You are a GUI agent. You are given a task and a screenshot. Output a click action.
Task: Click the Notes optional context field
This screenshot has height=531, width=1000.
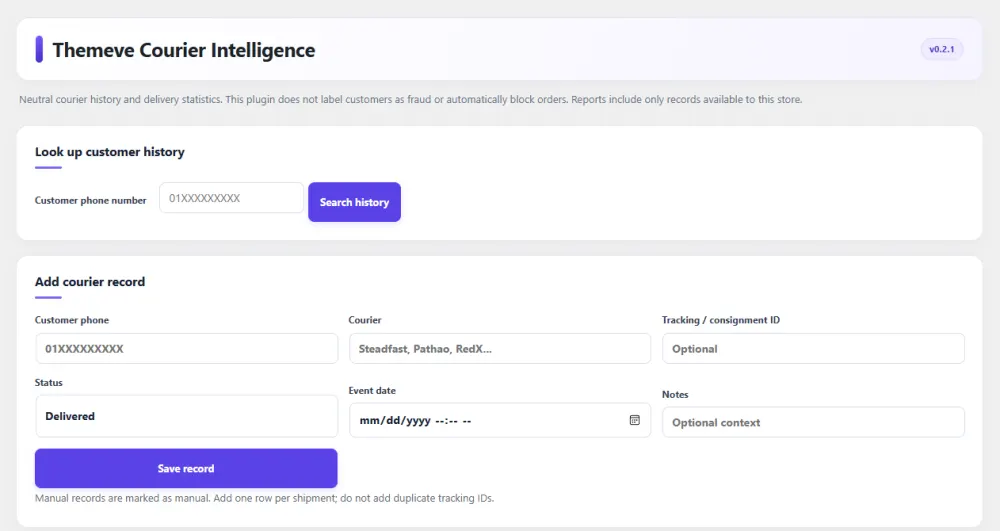[x=814, y=422]
